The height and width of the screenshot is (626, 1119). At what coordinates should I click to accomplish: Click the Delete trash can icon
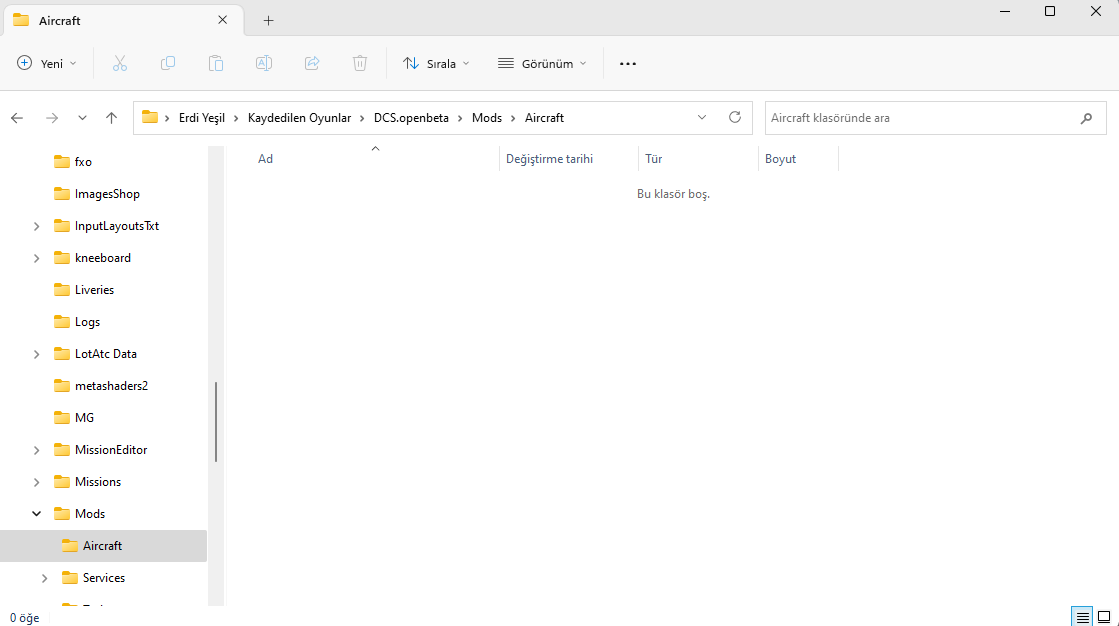click(x=360, y=64)
